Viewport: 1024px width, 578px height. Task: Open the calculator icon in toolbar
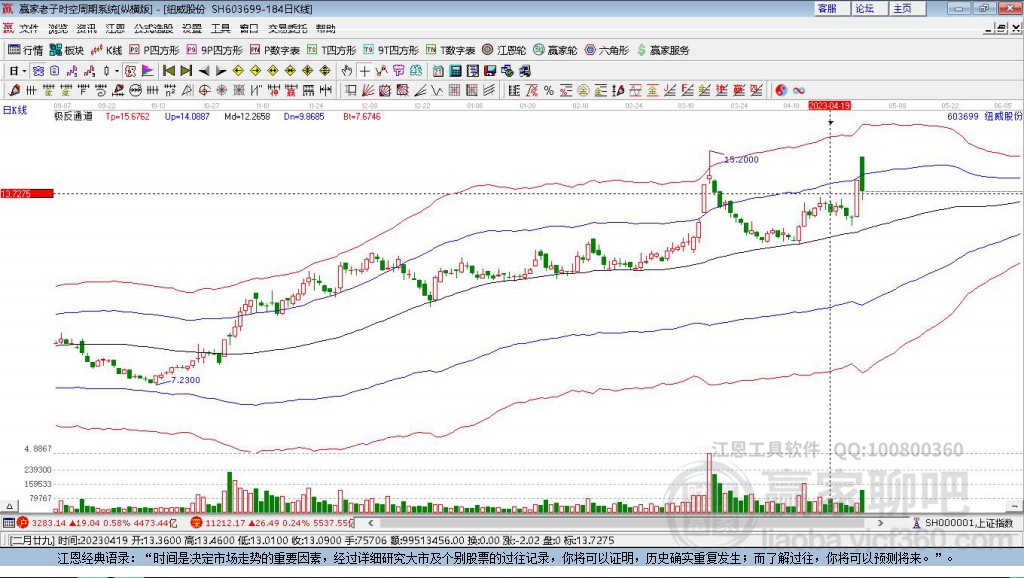coord(455,71)
